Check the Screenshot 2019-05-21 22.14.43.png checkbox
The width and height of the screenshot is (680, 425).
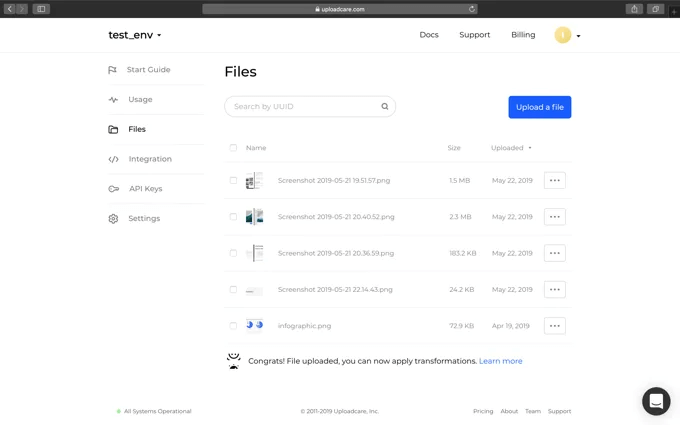coord(233,290)
